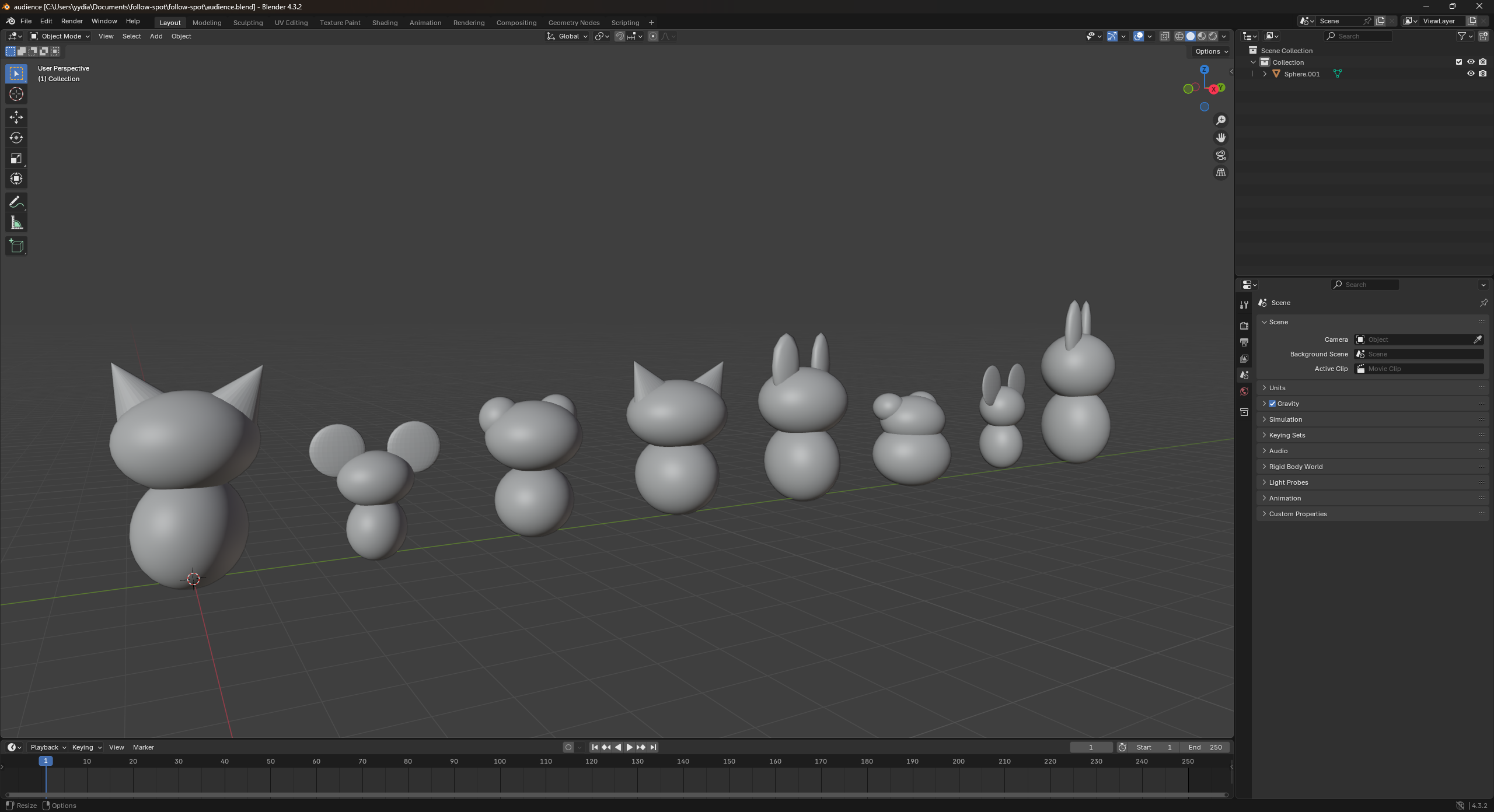
Task: Pick the Measure ruler tool
Action: pyautogui.click(x=16, y=223)
